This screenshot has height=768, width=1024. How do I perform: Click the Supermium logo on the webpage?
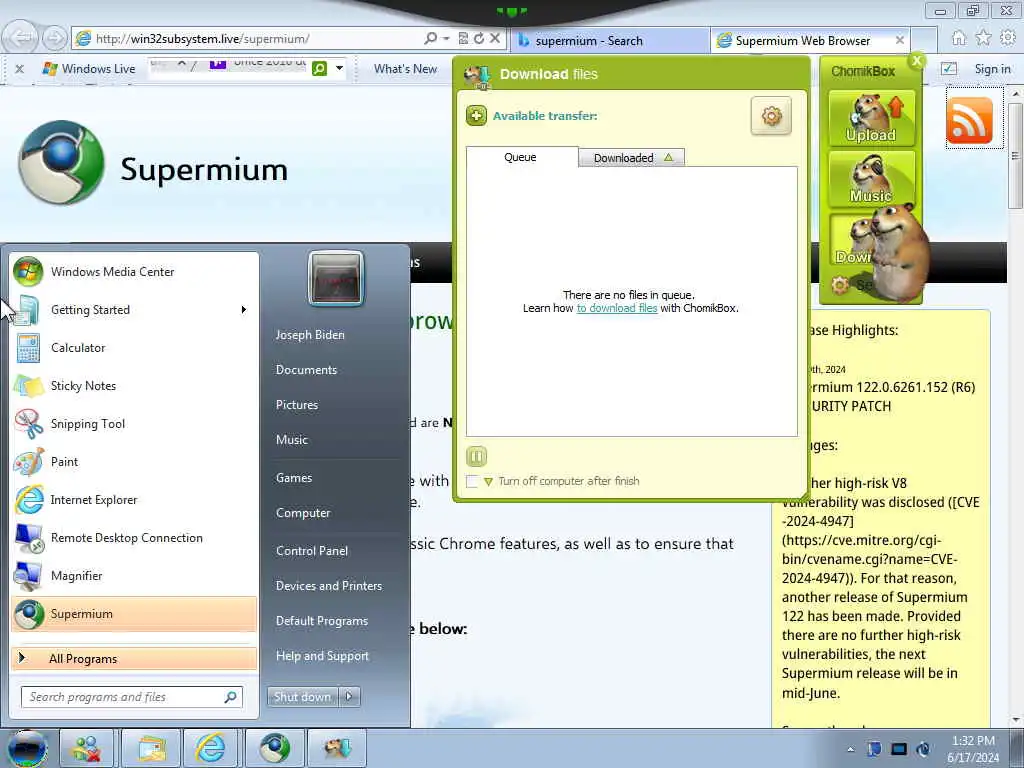click(x=61, y=163)
